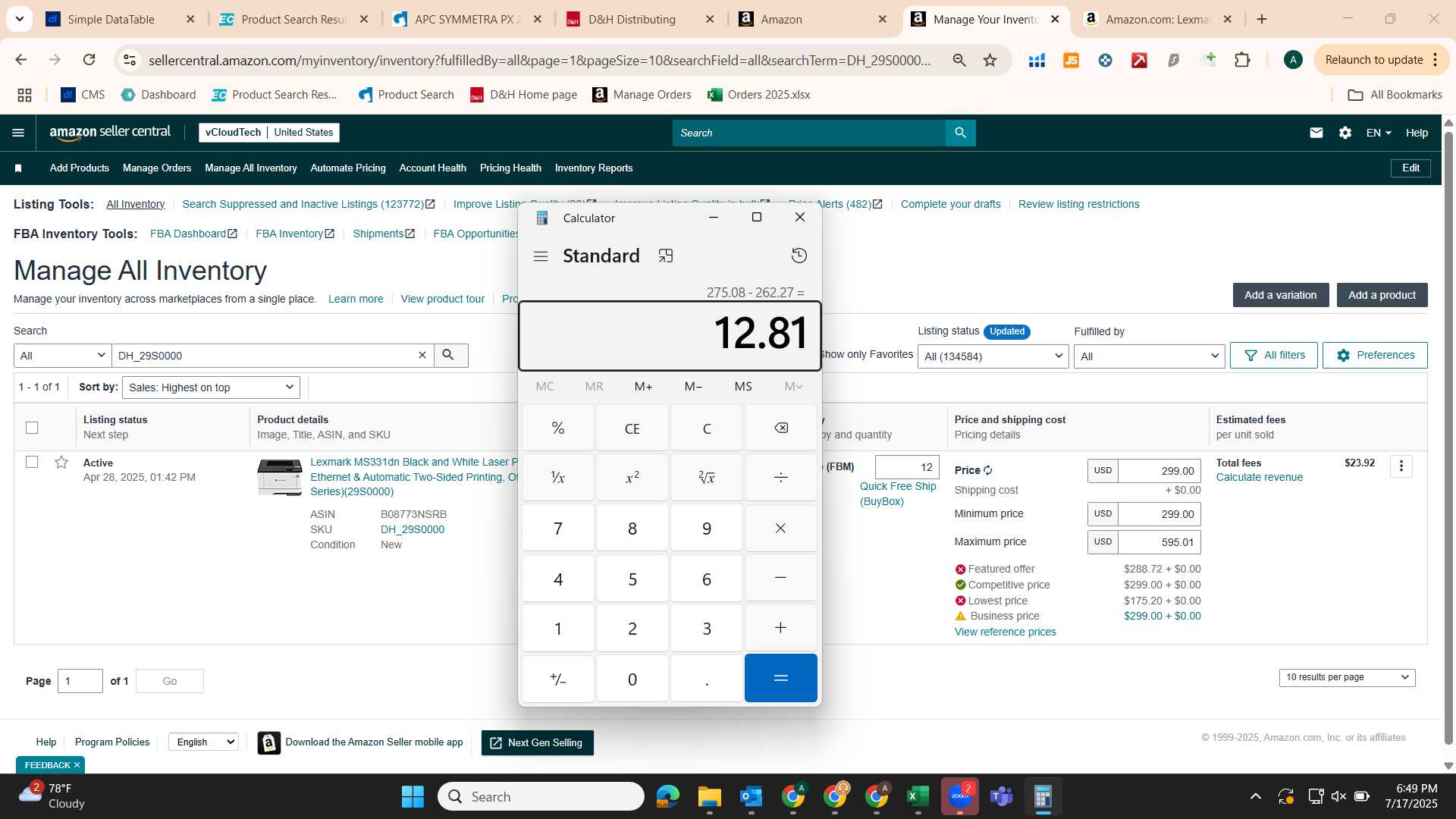
Task: Check the Lexmark listing row checkbox
Action: click(x=32, y=462)
